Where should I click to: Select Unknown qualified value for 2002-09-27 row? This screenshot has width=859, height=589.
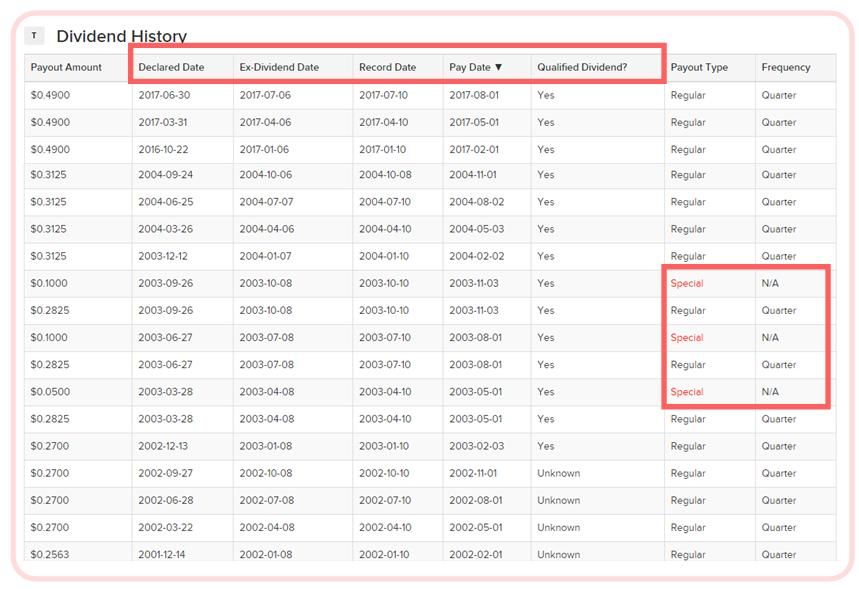tap(558, 473)
